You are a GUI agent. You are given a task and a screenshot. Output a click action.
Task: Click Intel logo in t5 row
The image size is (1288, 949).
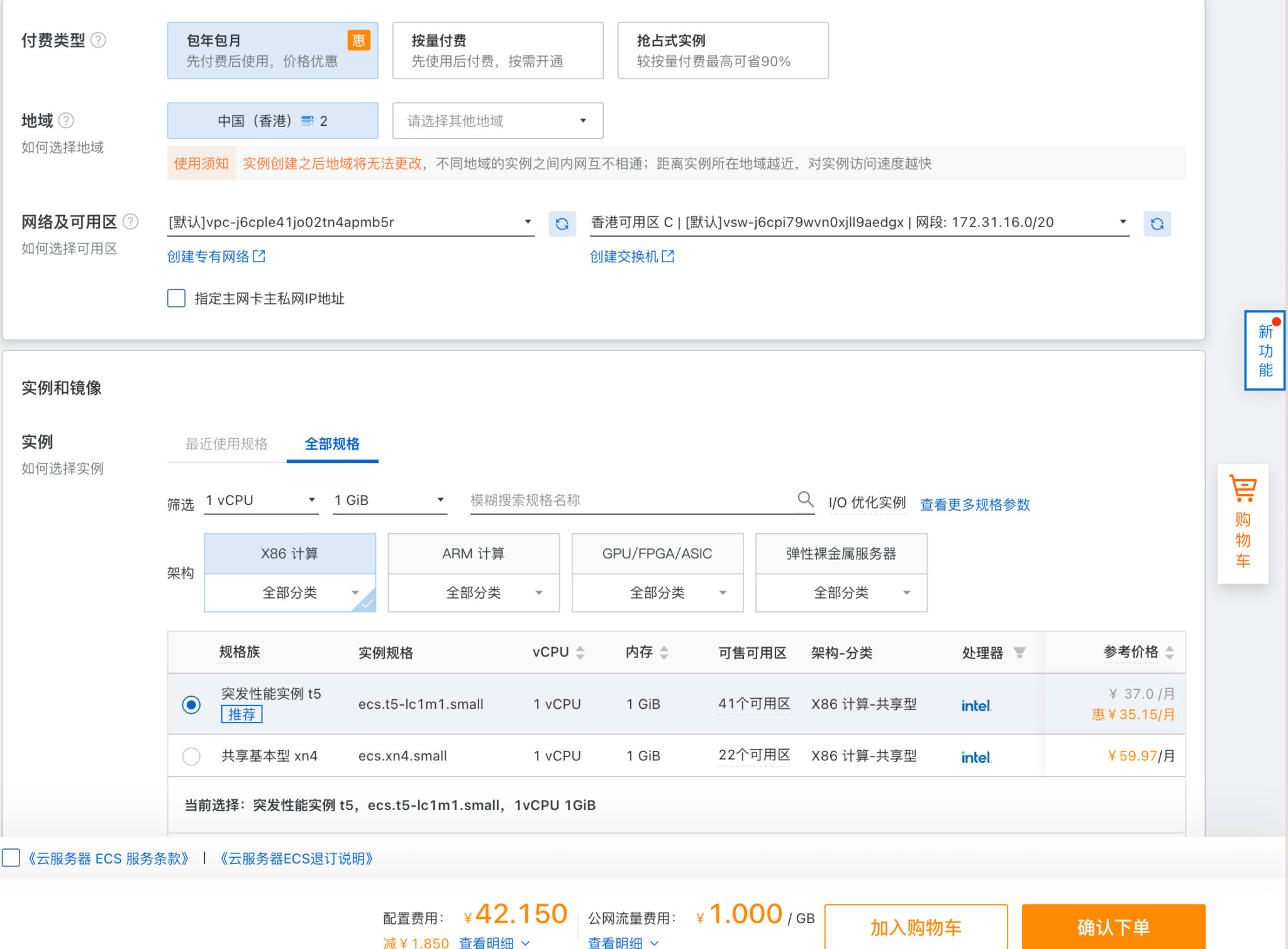point(976,706)
